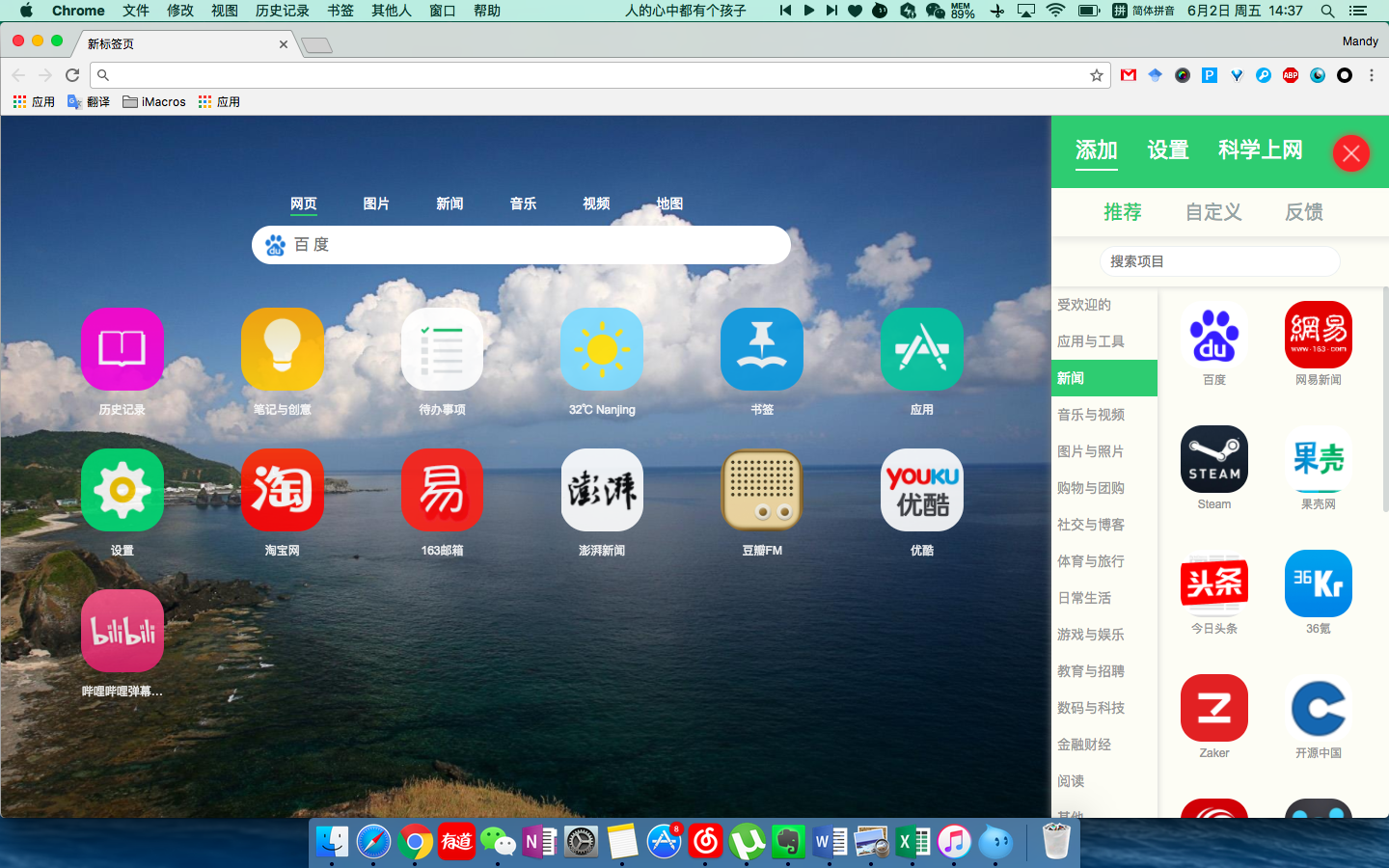Image resolution: width=1389 pixels, height=868 pixels.
Task: Open the 待办事项 checklist tile
Action: 442,349
